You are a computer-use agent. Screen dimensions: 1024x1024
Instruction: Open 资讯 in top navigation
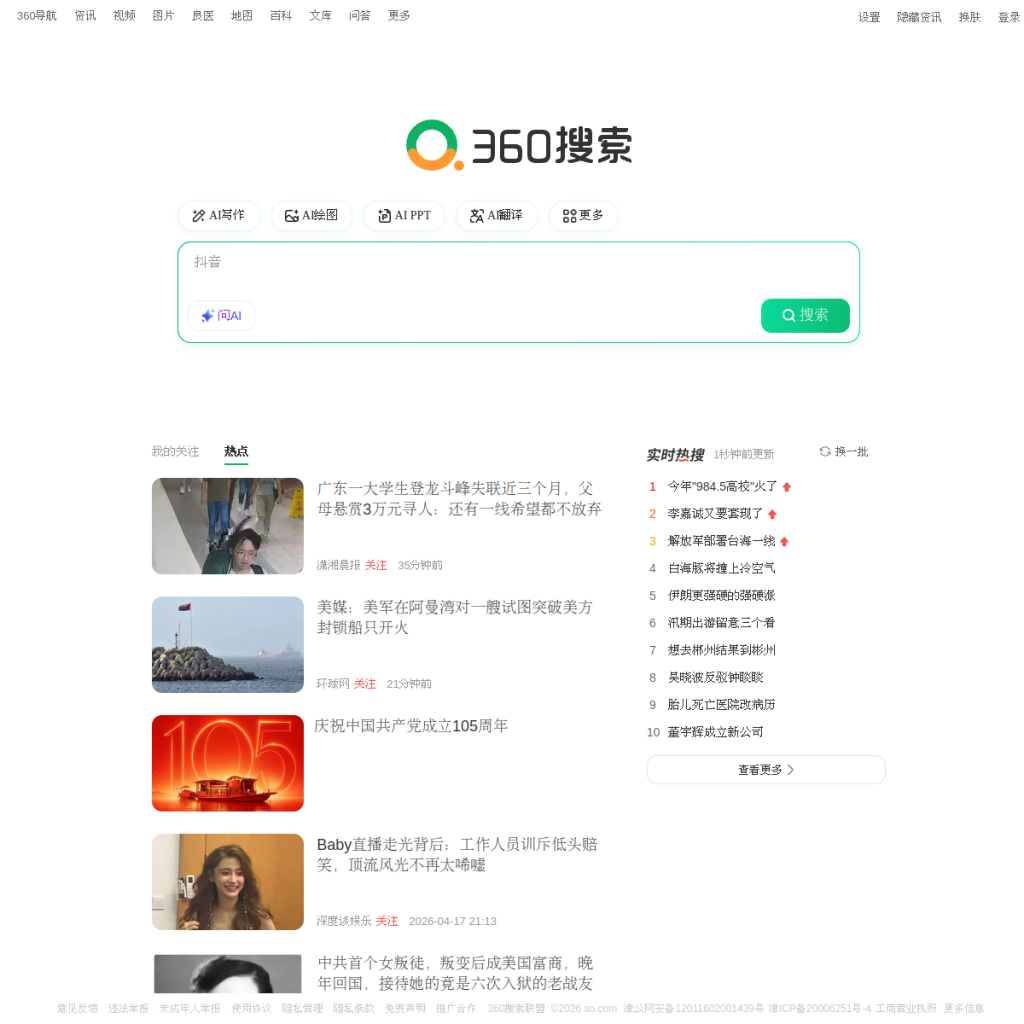coord(85,16)
